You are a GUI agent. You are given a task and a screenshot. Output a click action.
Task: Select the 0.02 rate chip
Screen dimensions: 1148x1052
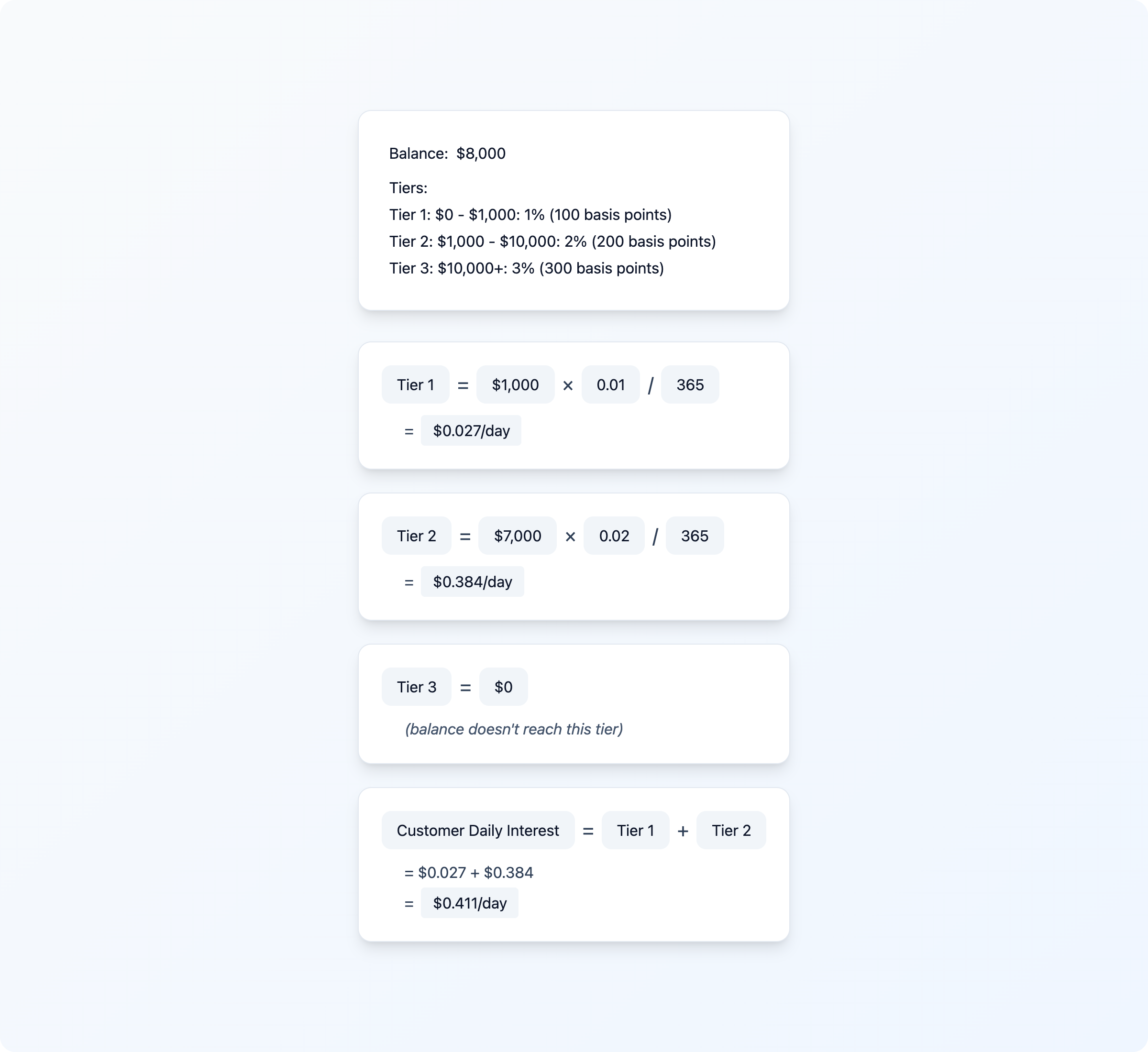[x=614, y=536]
